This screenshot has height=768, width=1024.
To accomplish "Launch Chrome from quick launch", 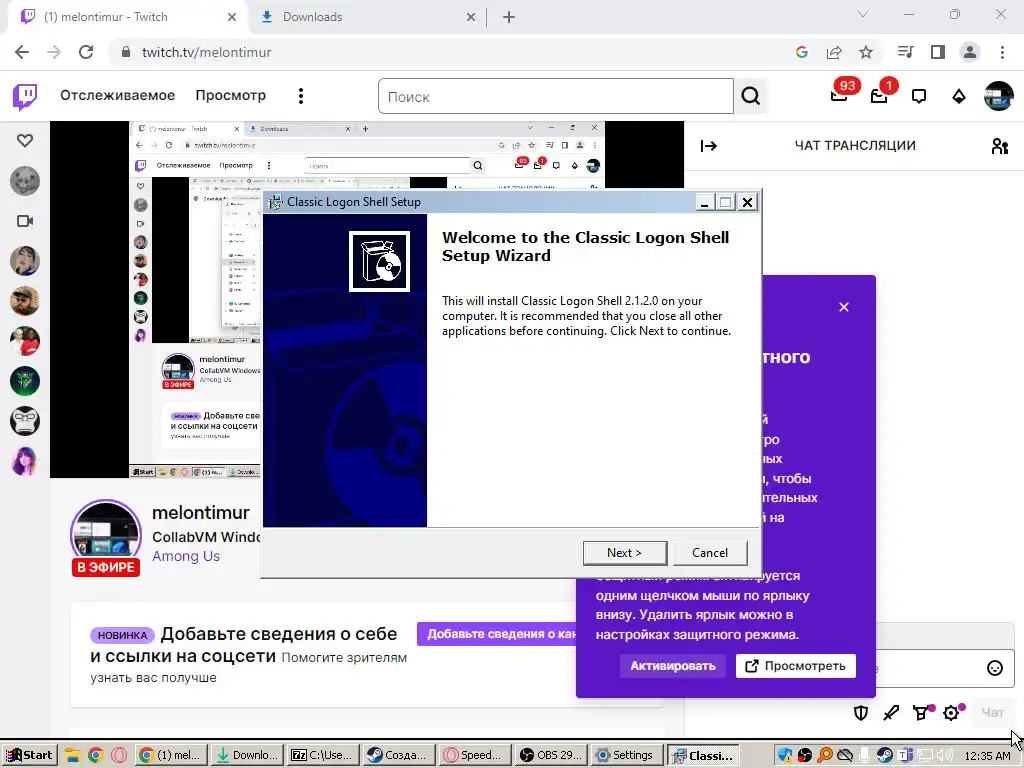I will [x=95, y=756].
